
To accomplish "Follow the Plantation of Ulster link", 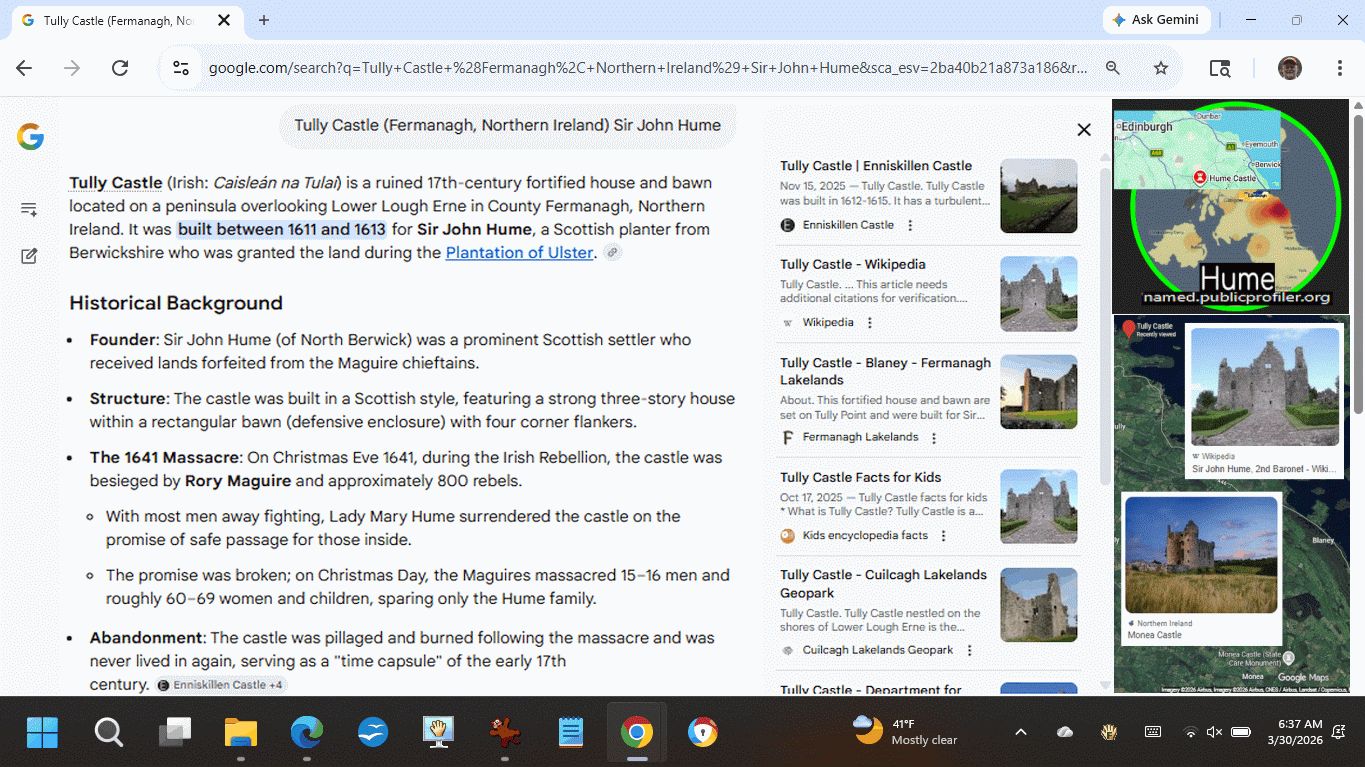I will tap(519, 252).
